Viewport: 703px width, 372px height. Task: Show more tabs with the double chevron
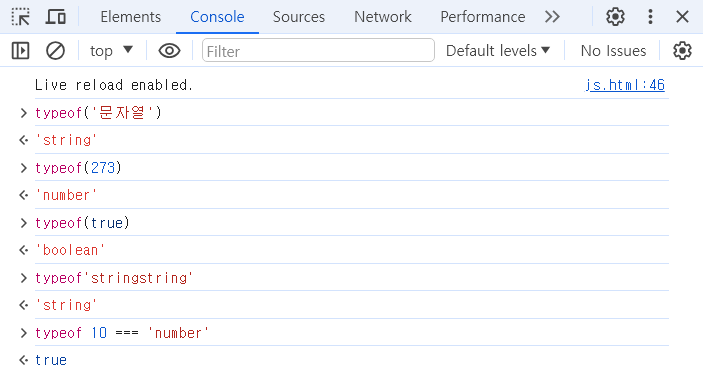tap(552, 17)
